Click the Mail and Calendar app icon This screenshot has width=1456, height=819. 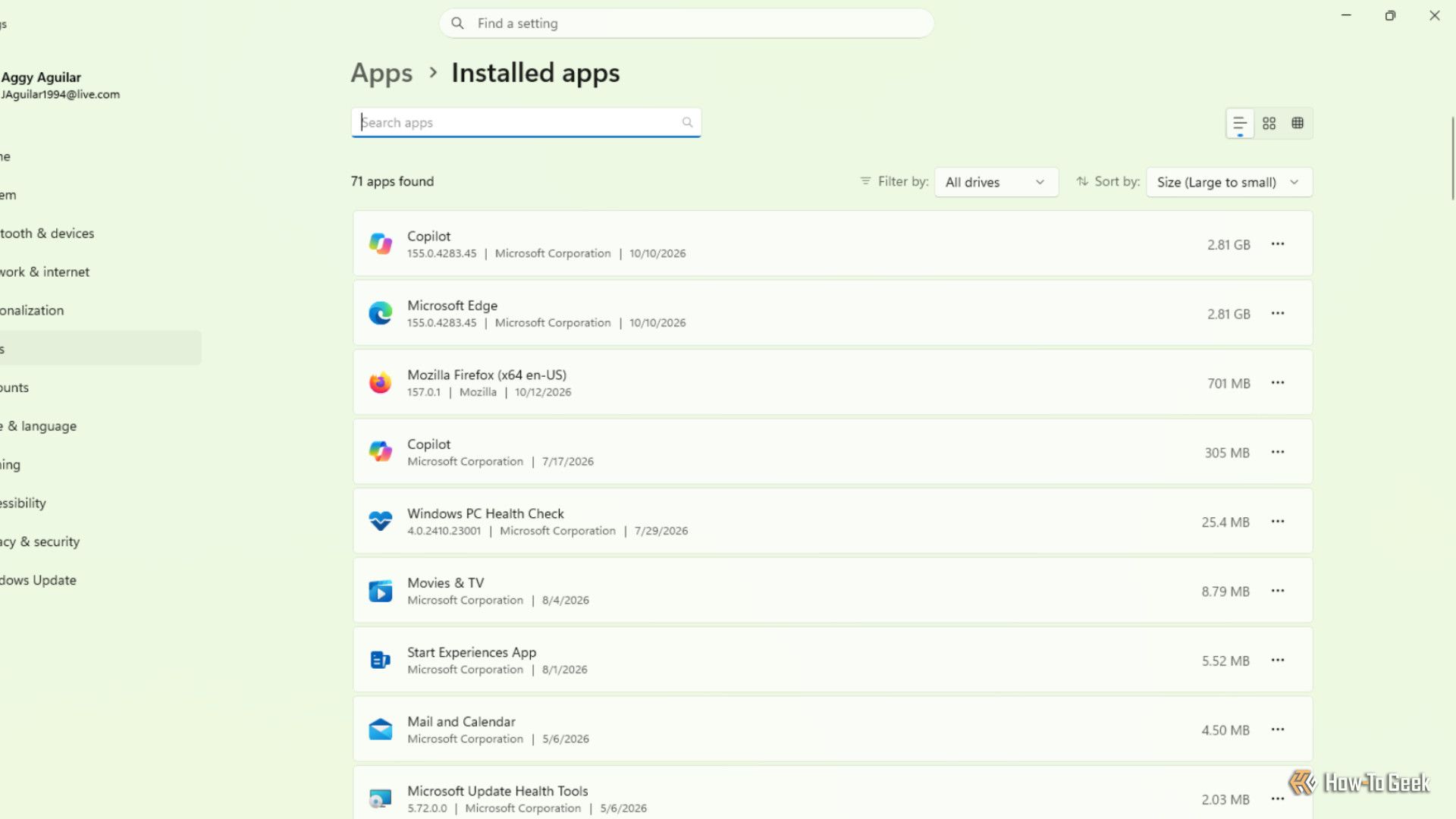[x=380, y=730]
